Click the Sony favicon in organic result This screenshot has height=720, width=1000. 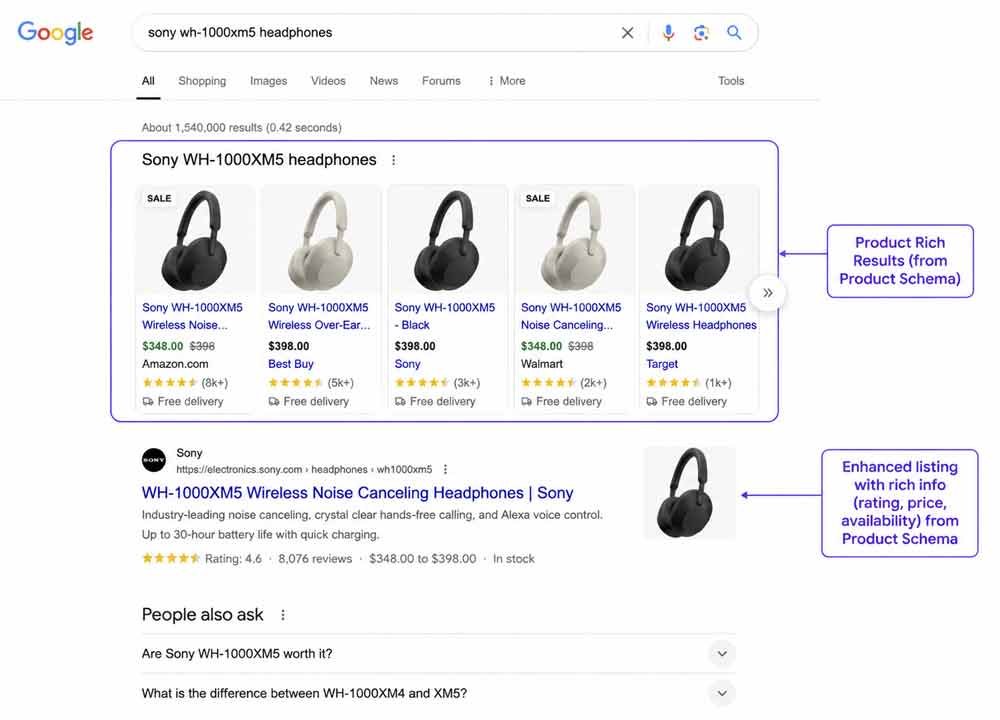coord(154,460)
